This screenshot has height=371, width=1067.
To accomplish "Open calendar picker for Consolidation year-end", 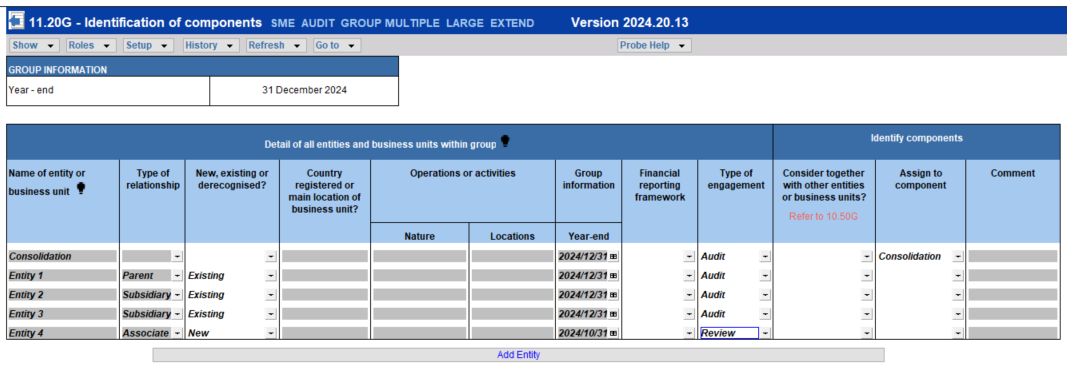I will pos(614,257).
